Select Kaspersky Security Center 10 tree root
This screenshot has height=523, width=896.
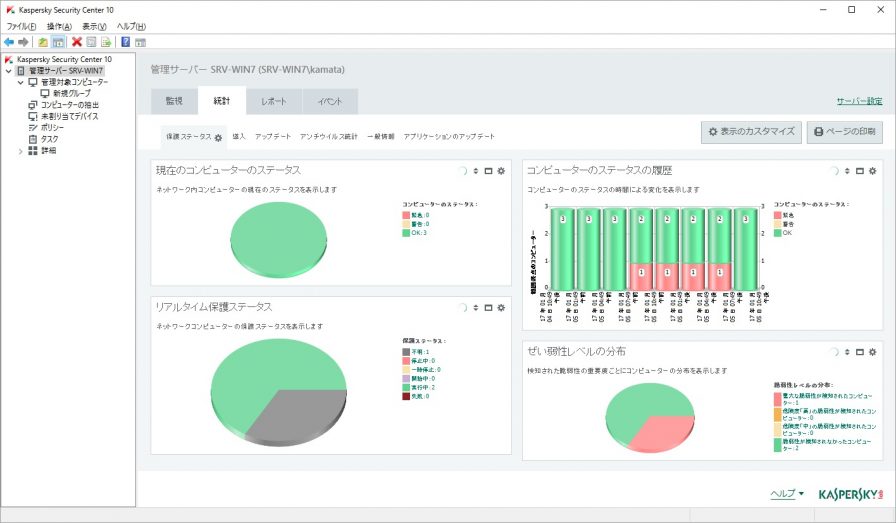tap(64, 59)
